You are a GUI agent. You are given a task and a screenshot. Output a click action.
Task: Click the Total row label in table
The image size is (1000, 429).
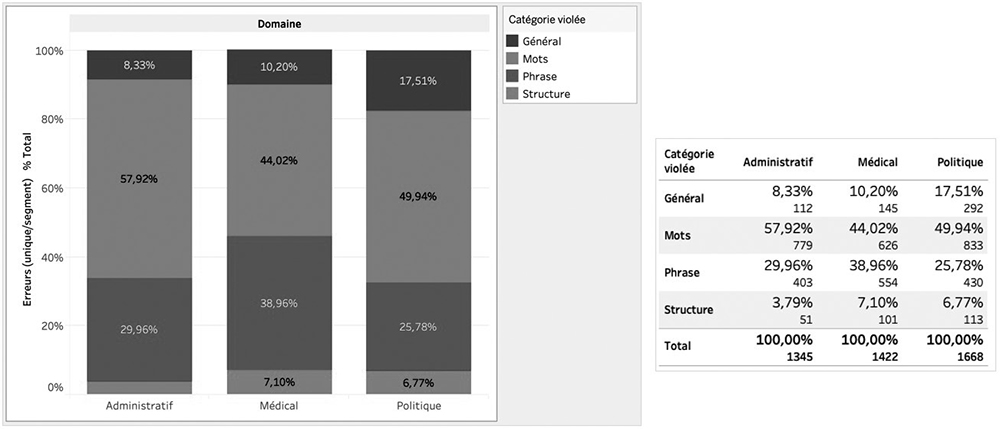click(x=676, y=346)
